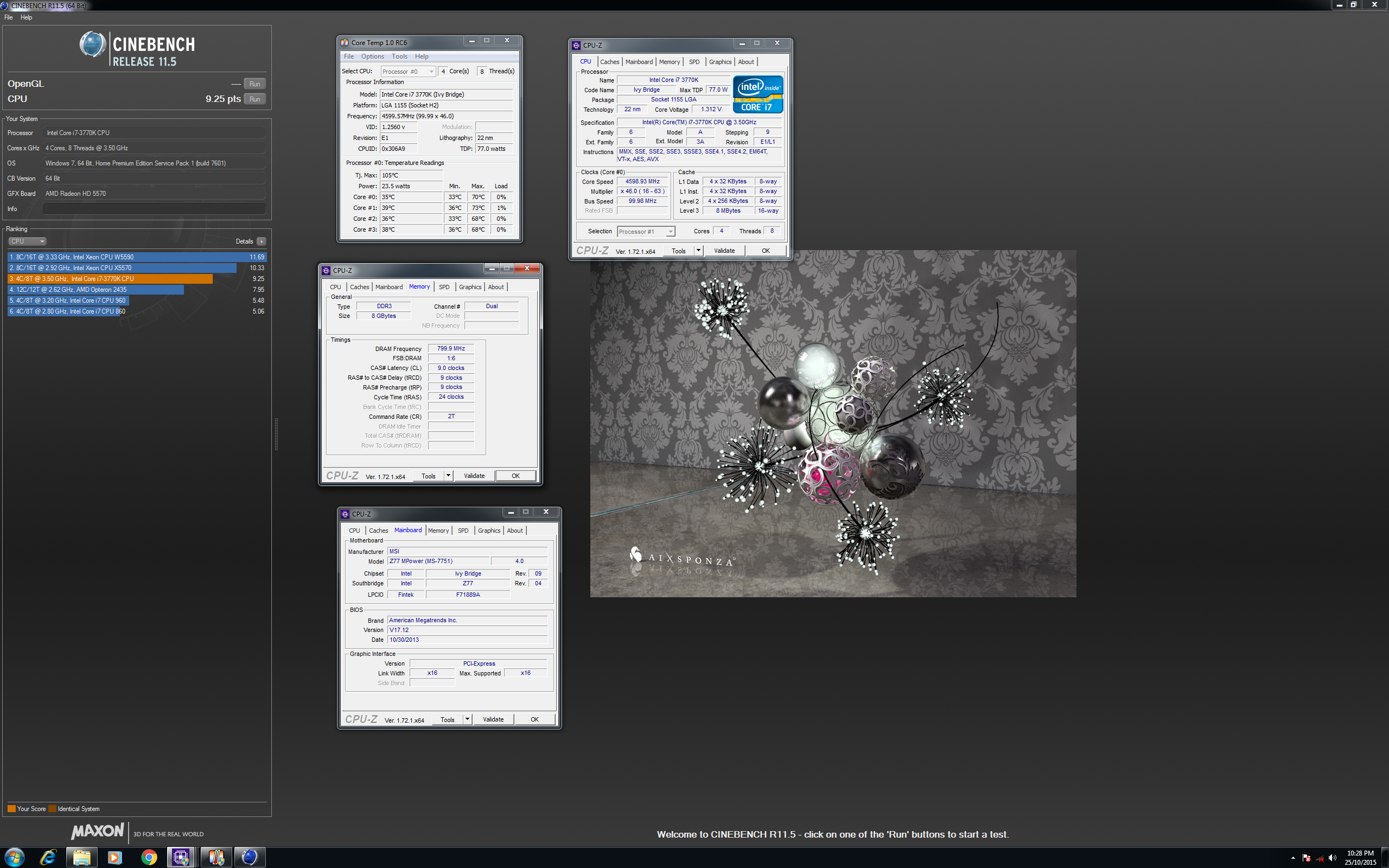Click memory CPU-Z window title icon
Screen dimensions: 1389x868
click(x=326, y=270)
